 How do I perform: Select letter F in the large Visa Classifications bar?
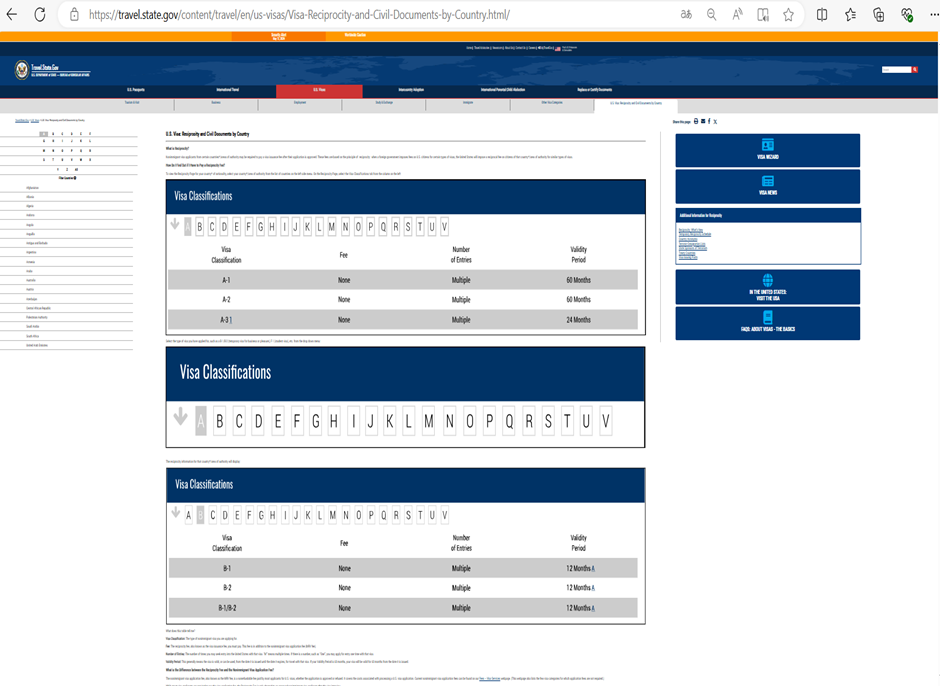[x=297, y=422]
